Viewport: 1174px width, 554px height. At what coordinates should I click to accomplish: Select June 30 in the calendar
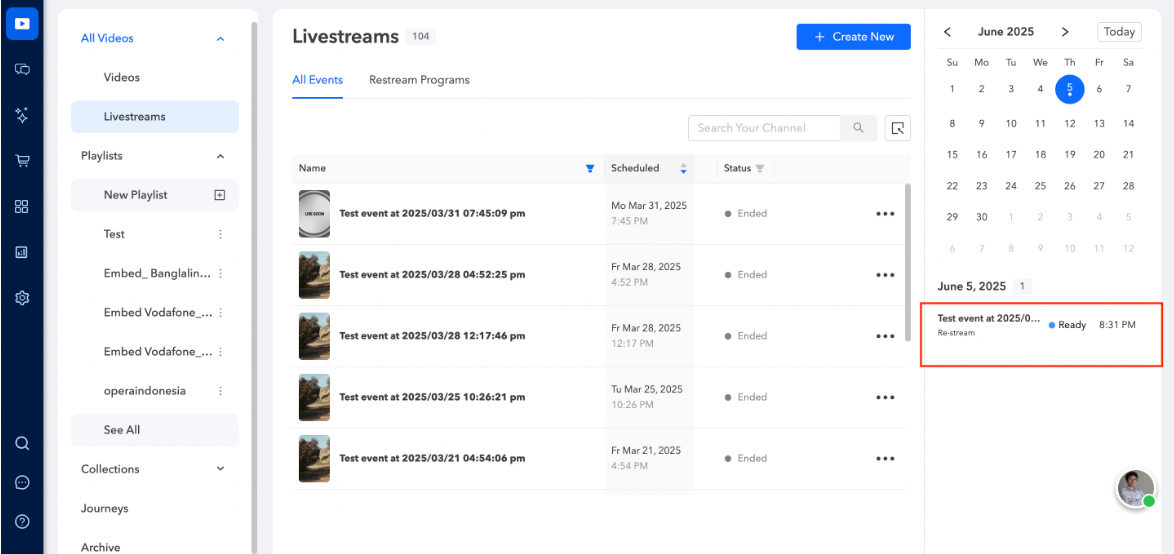point(982,217)
